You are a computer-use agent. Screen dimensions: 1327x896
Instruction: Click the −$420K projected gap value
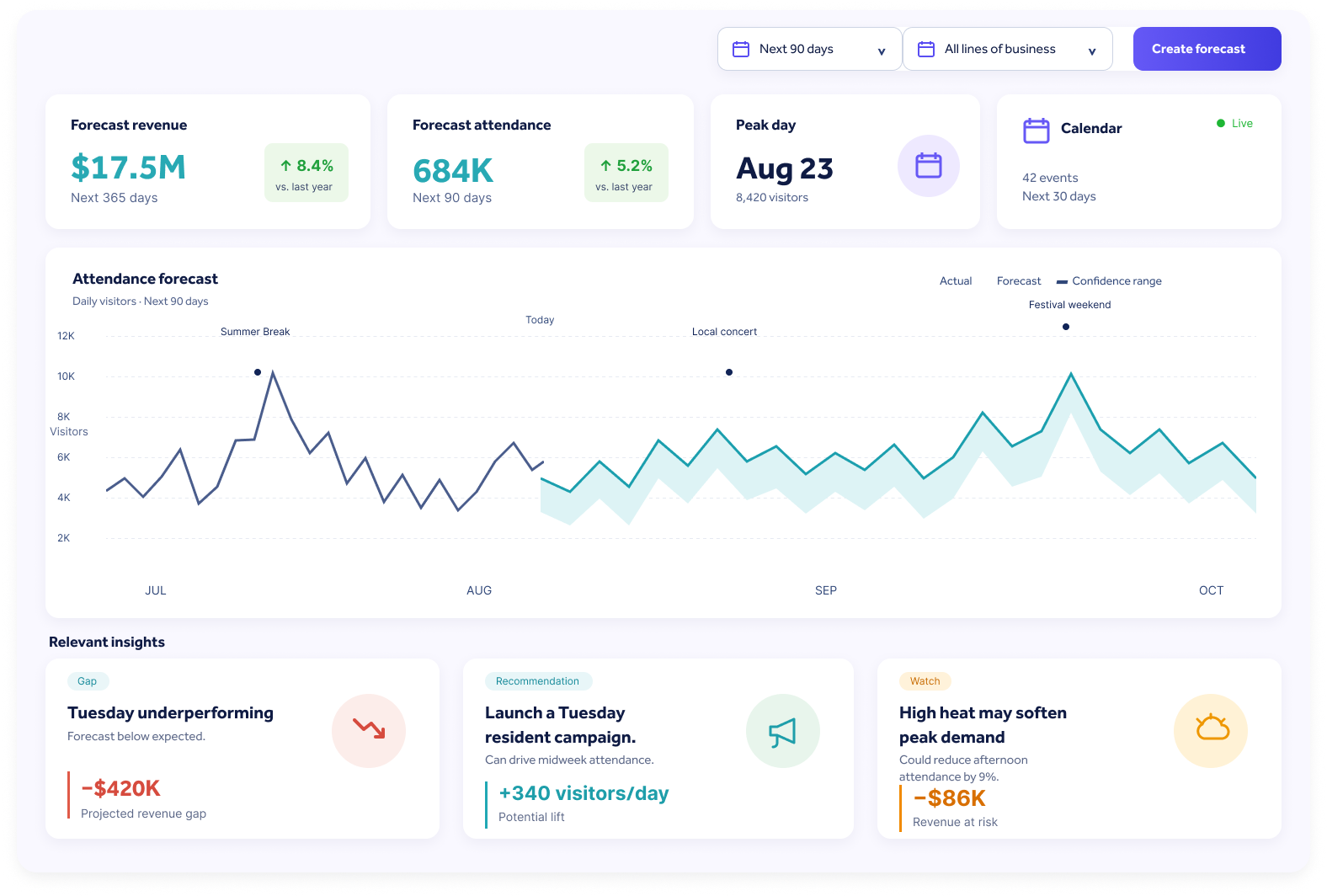coord(121,788)
